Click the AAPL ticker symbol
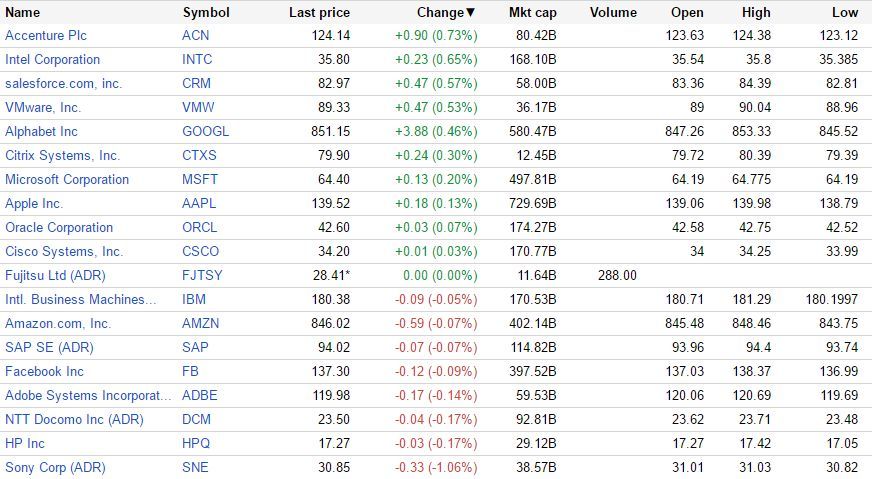The width and height of the screenshot is (872, 479). click(x=199, y=203)
